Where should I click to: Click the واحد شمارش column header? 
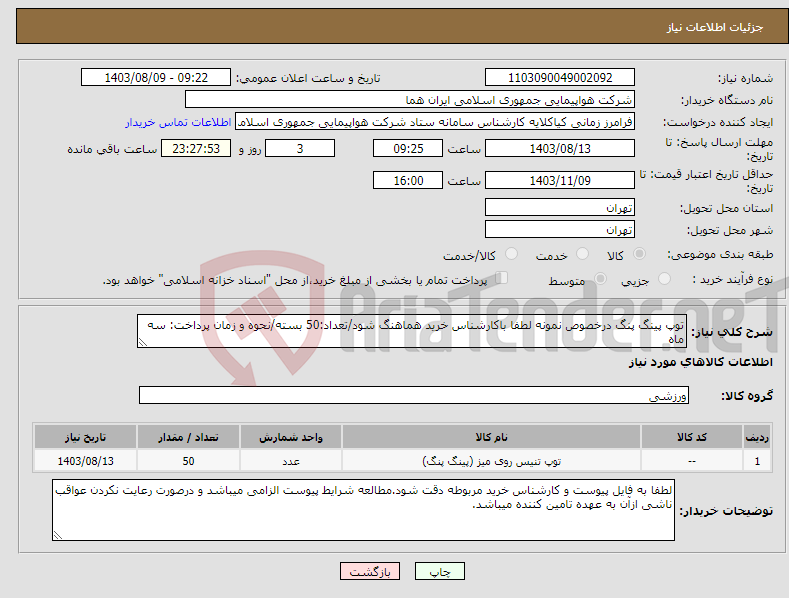(291, 437)
